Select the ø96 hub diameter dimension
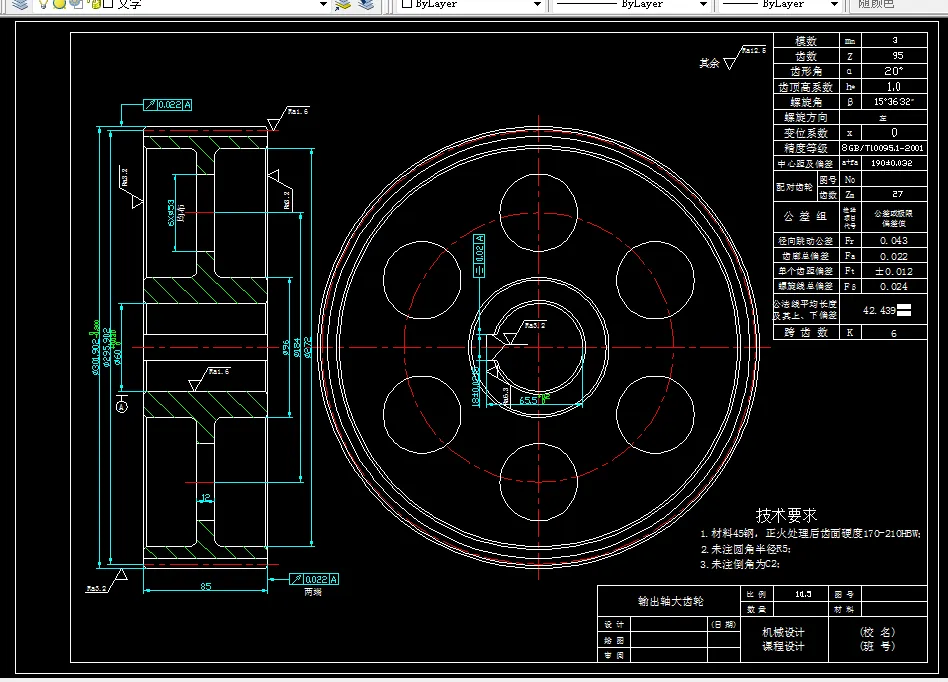The image size is (948, 682). (x=285, y=348)
